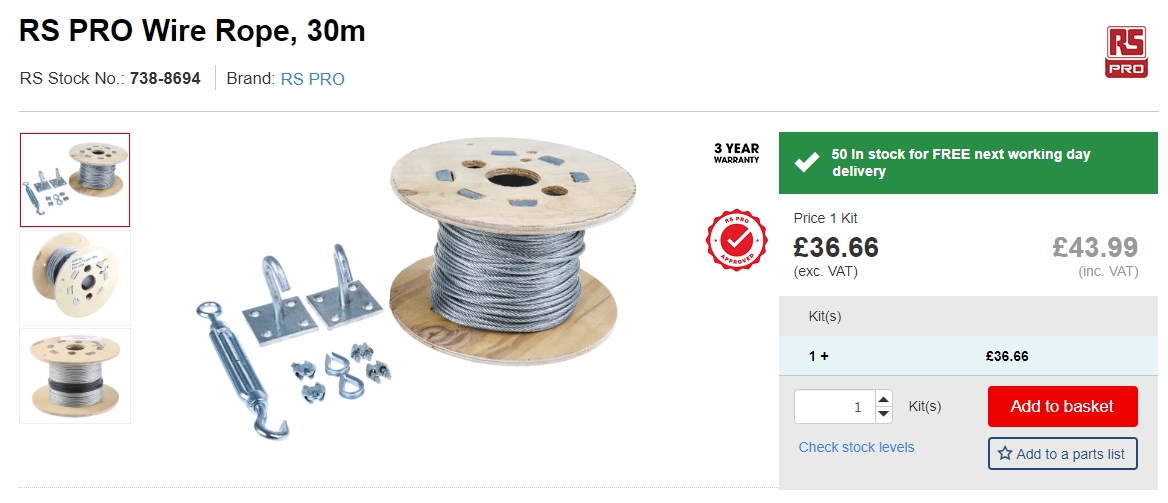Open the Check stock levels link
The image size is (1168, 503).
(x=856, y=447)
